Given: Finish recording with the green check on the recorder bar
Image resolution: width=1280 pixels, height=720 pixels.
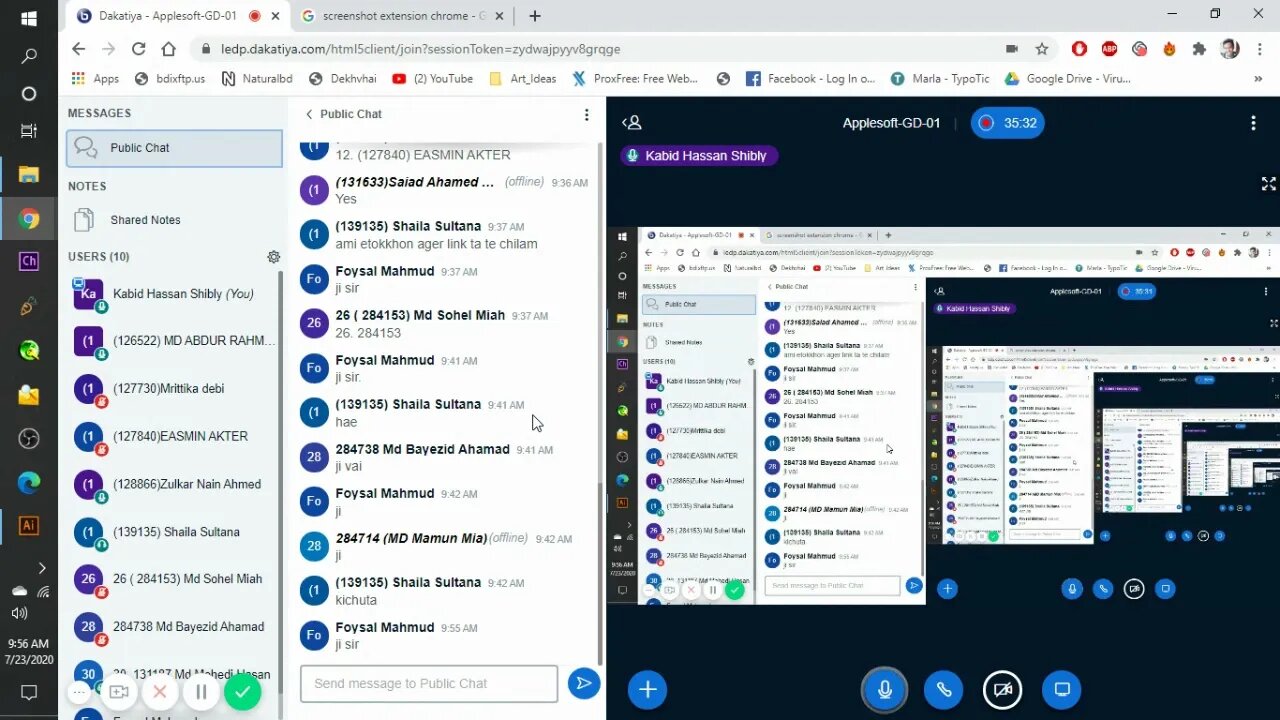Looking at the screenshot, I should pos(242,692).
